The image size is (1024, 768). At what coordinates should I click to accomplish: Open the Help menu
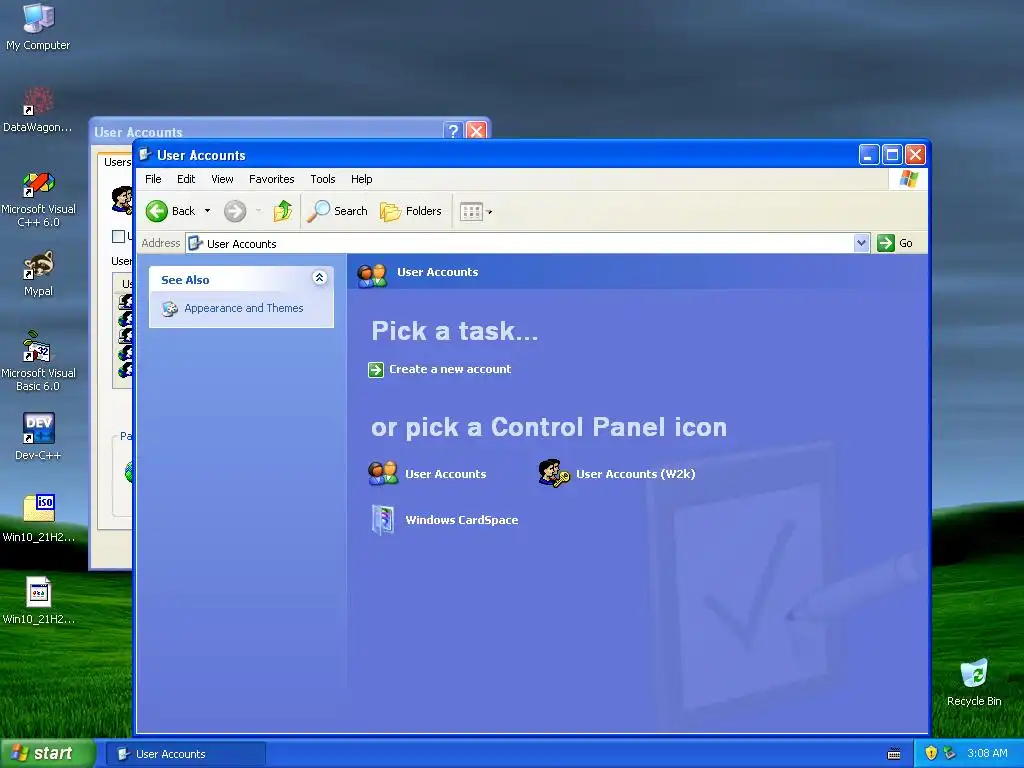(361, 179)
